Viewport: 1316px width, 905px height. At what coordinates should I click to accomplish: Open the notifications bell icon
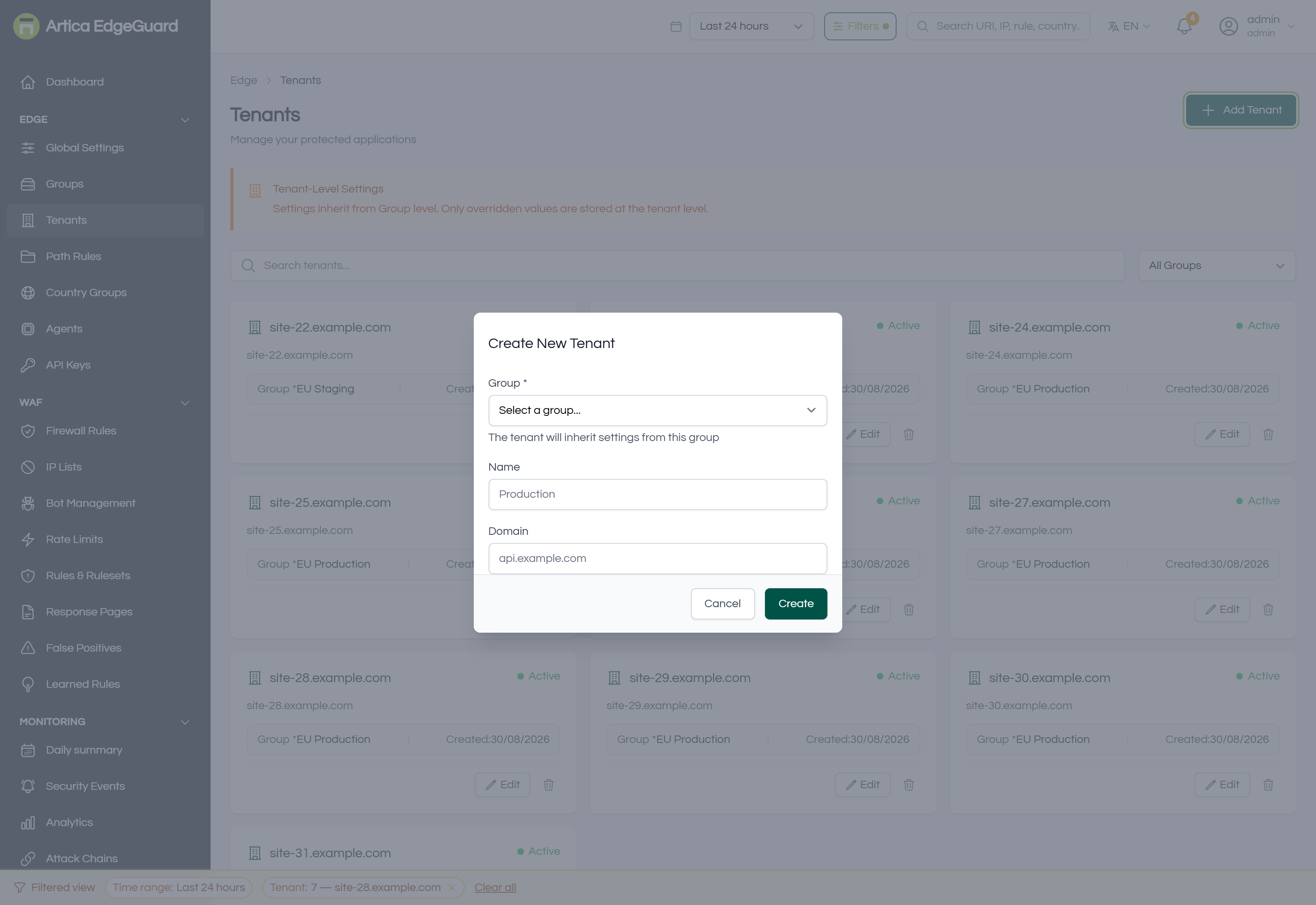coord(1184,26)
